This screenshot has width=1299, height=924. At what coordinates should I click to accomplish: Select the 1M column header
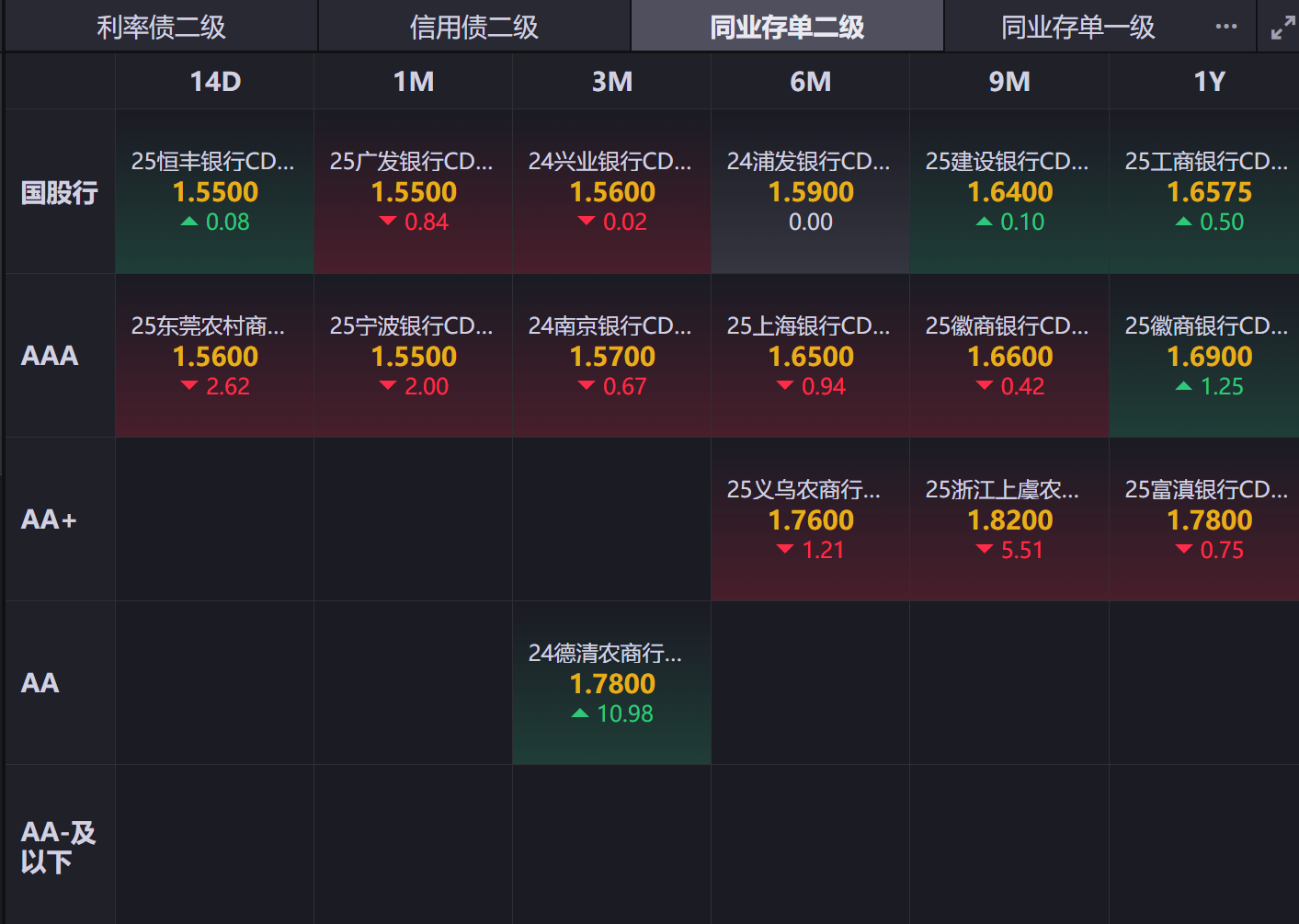(x=414, y=82)
